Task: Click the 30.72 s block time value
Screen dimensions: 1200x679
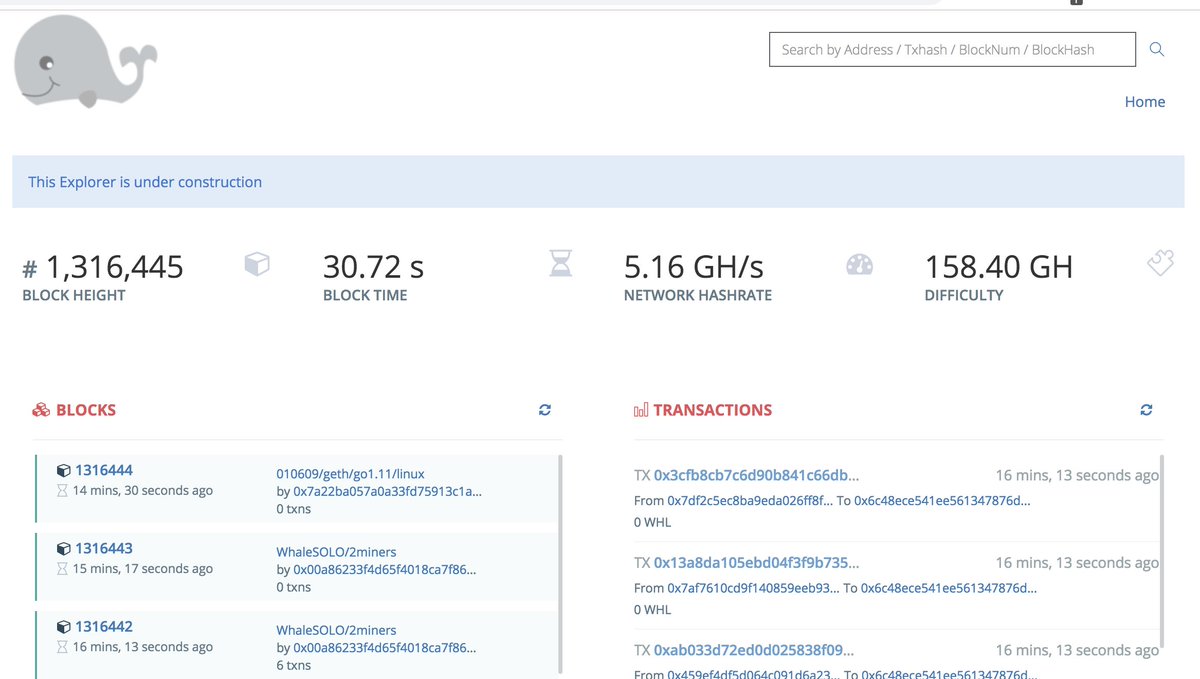Action: pyautogui.click(x=373, y=267)
